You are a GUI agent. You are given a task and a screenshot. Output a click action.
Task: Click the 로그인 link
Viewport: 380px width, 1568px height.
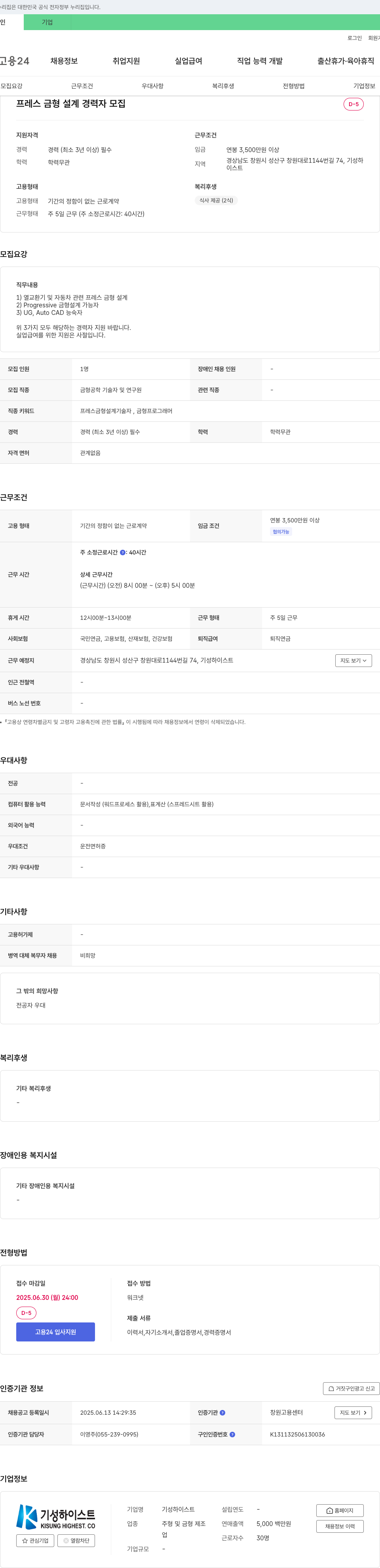pyautogui.click(x=354, y=38)
